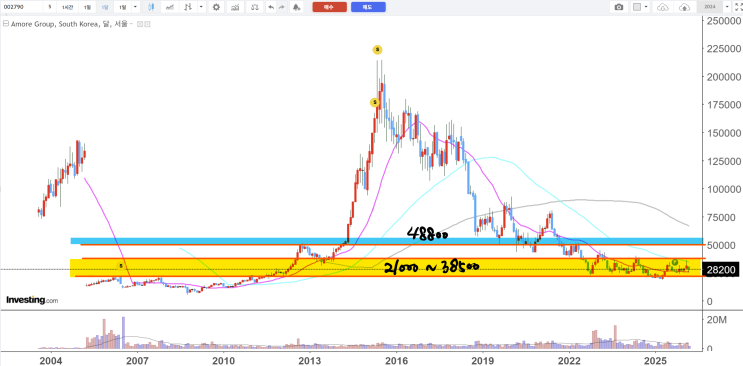Click the balance scale compare icon
Viewport: 743px width, 366px height.
[x=255, y=7]
